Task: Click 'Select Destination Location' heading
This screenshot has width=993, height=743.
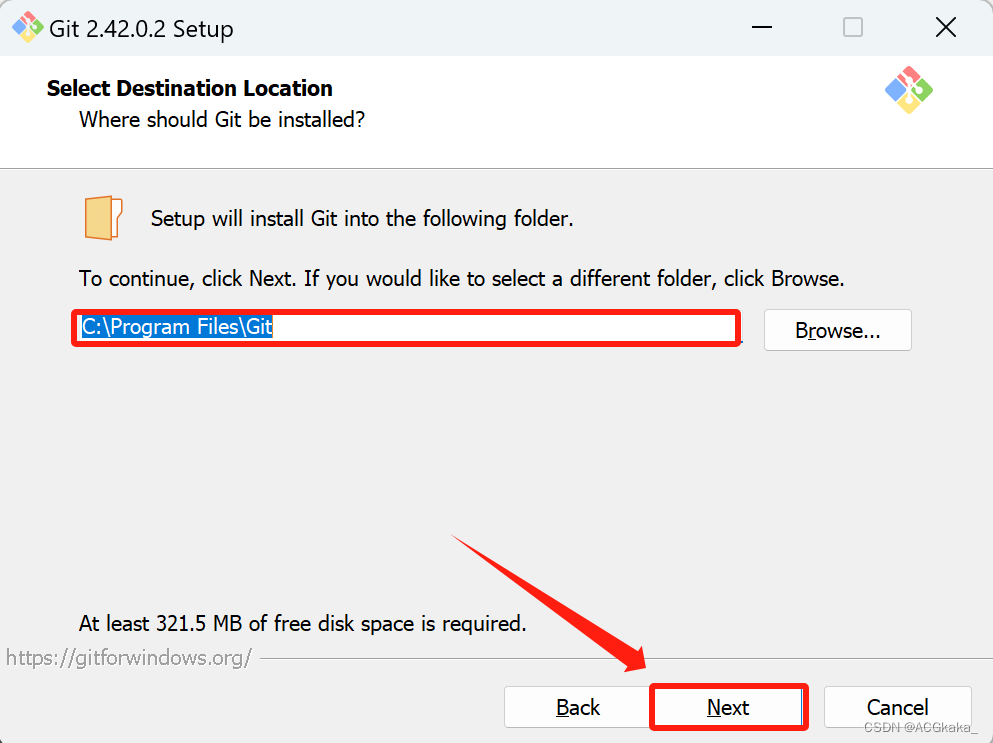Action: (x=189, y=88)
